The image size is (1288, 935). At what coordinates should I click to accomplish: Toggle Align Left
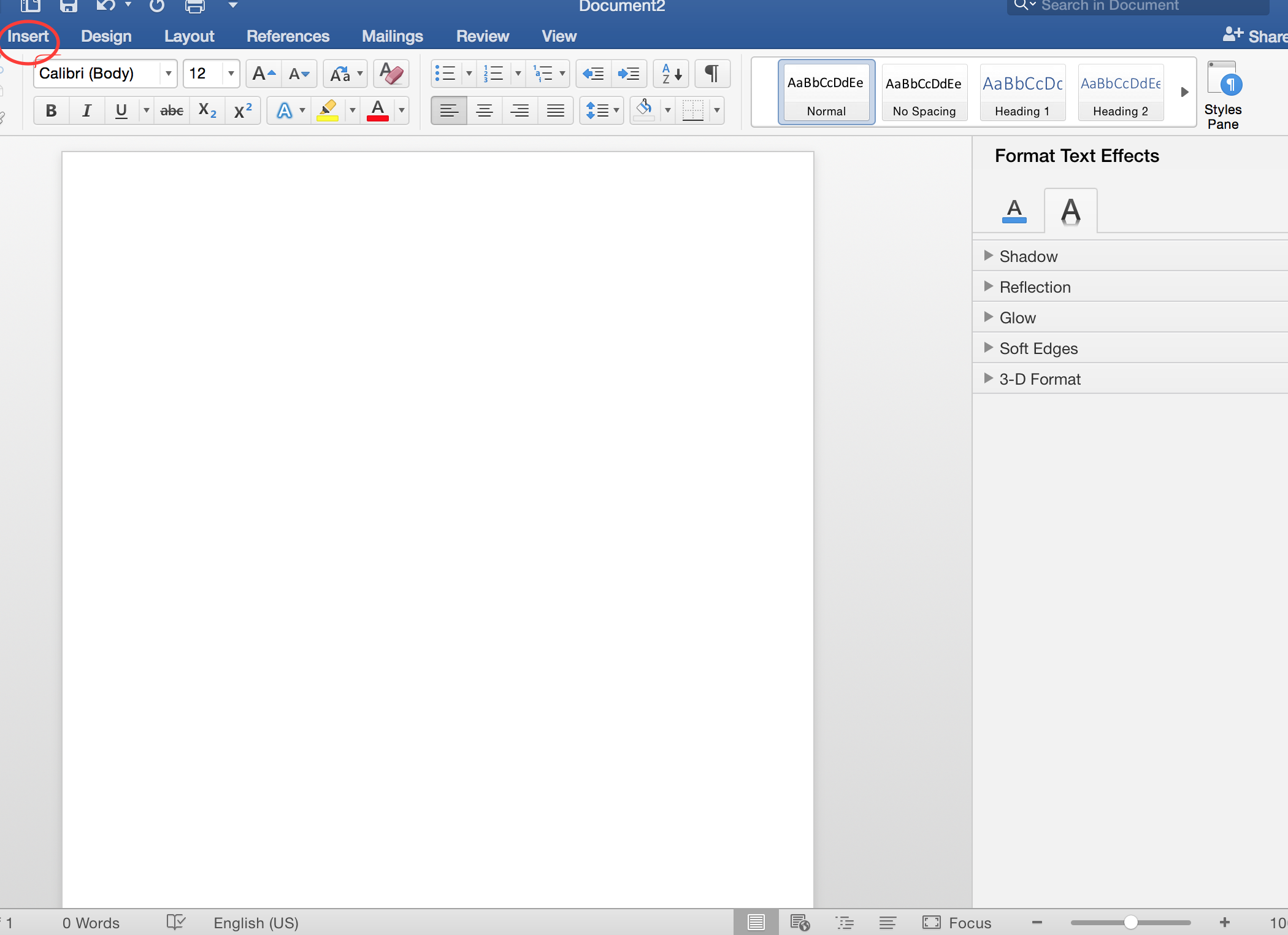click(x=449, y=110)
